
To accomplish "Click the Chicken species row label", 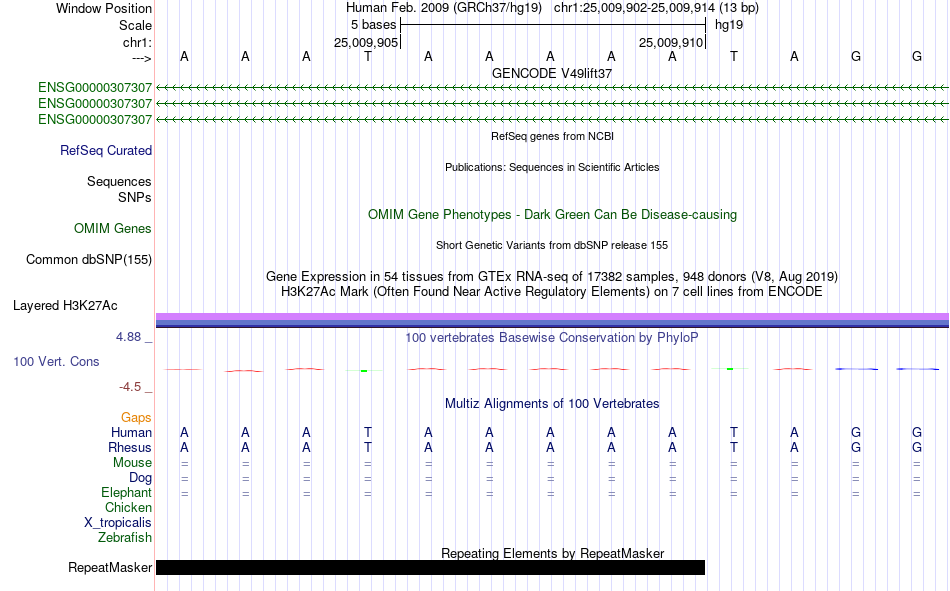I will click(x=128, y=507).
